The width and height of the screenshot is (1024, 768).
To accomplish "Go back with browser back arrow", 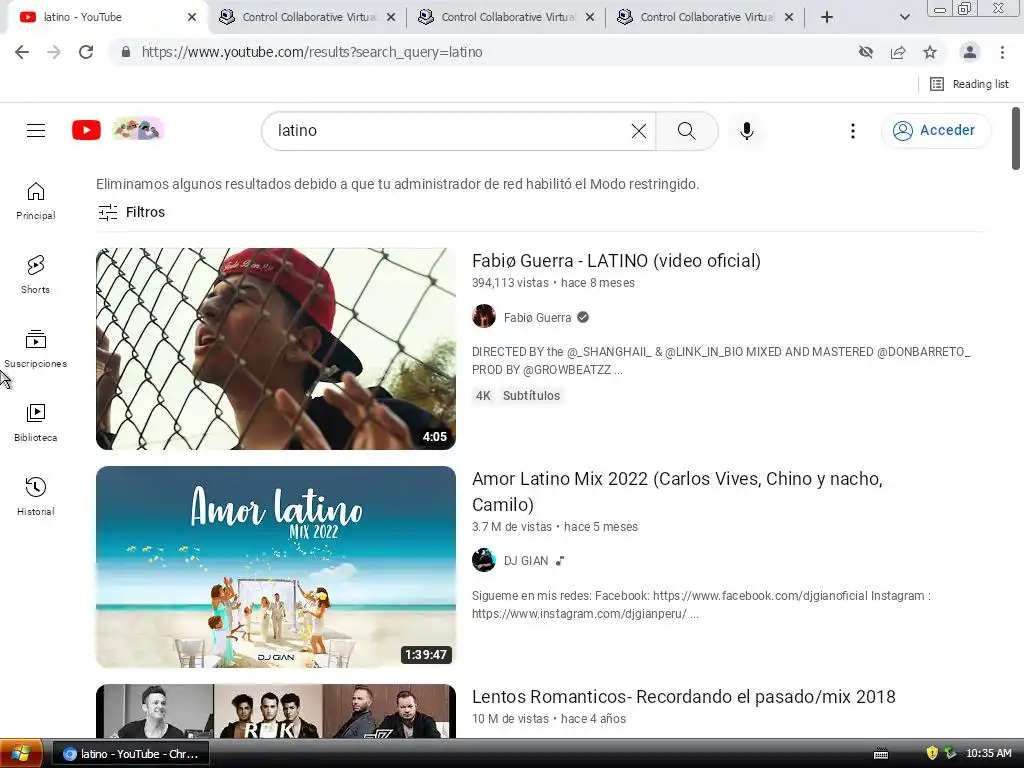I will tap(22, 52).
